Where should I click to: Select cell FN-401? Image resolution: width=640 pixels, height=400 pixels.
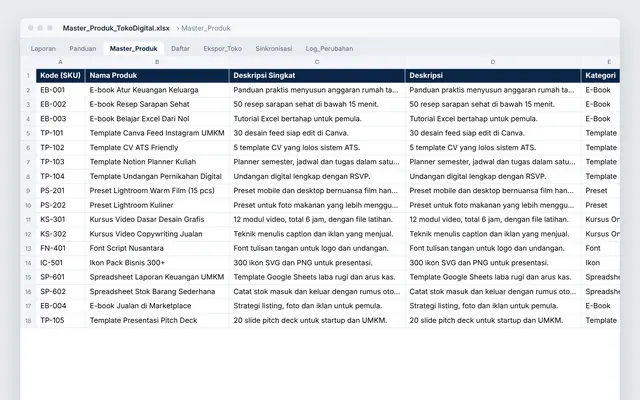(x=60, y=248)
